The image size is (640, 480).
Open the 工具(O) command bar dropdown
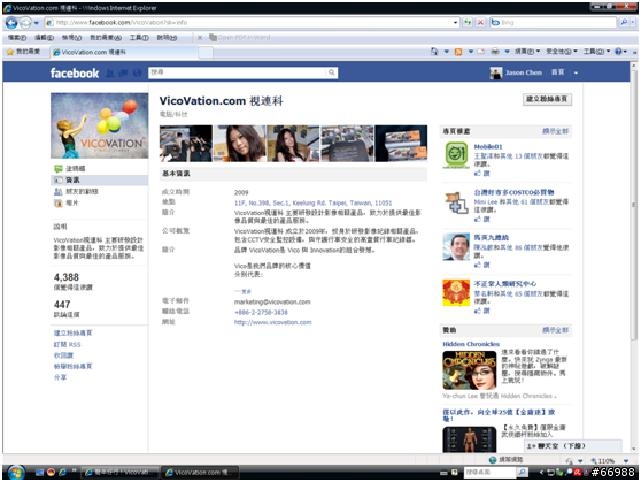(x=597, y=51)
